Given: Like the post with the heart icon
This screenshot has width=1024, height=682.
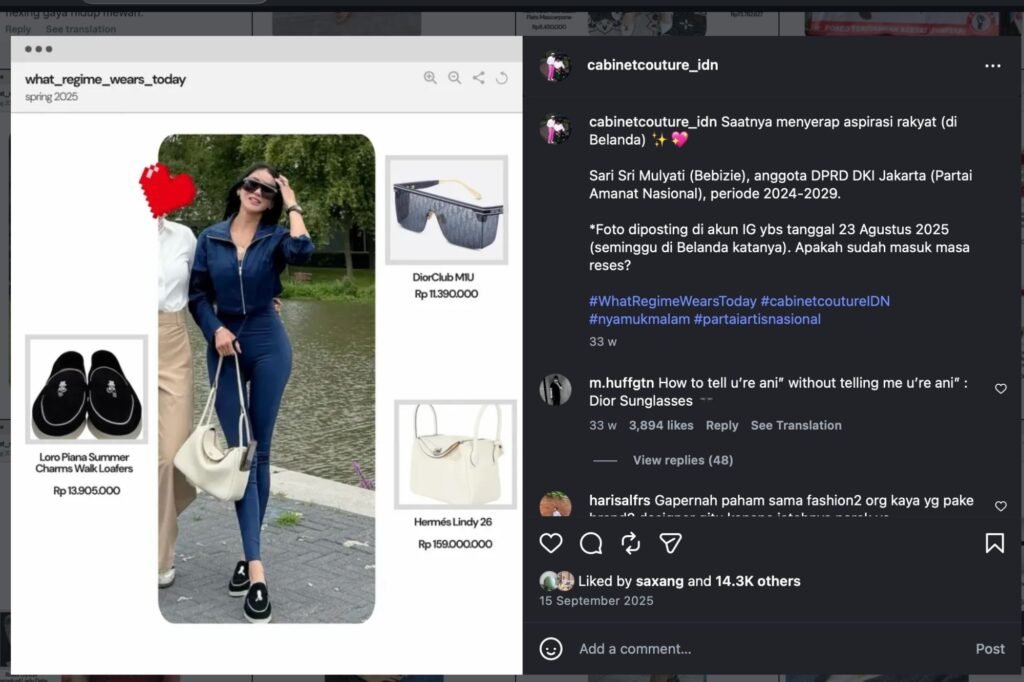Looking at the screenshot, I should point(551,543).
